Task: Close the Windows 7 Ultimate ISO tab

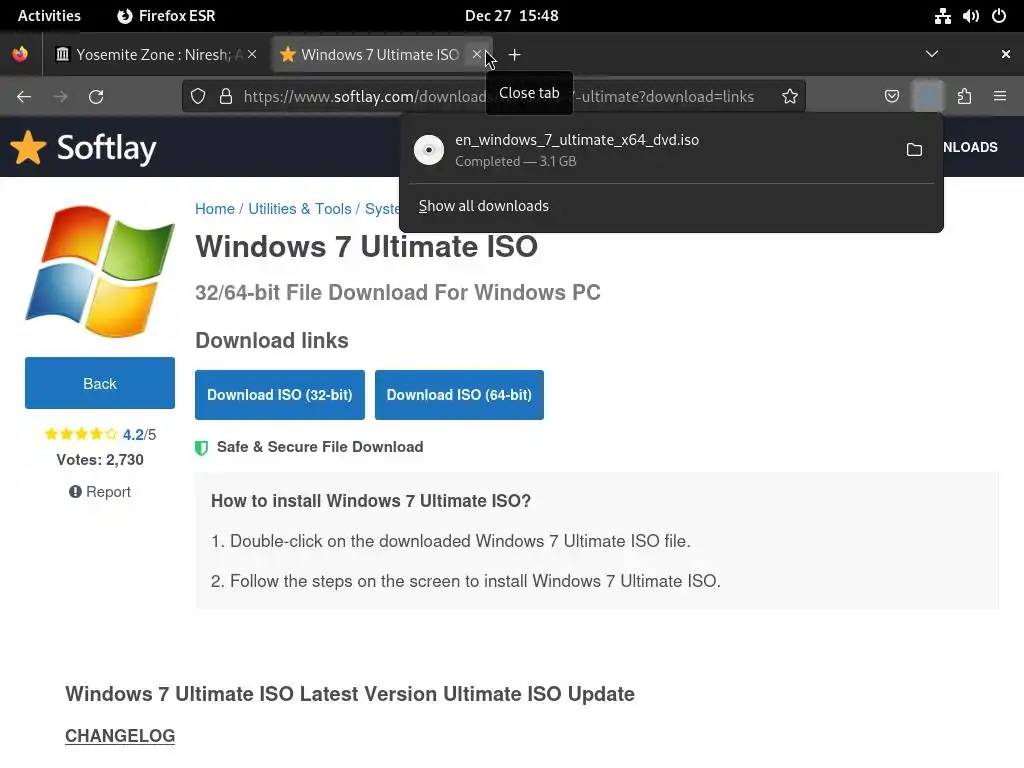Action: (477, 54)
